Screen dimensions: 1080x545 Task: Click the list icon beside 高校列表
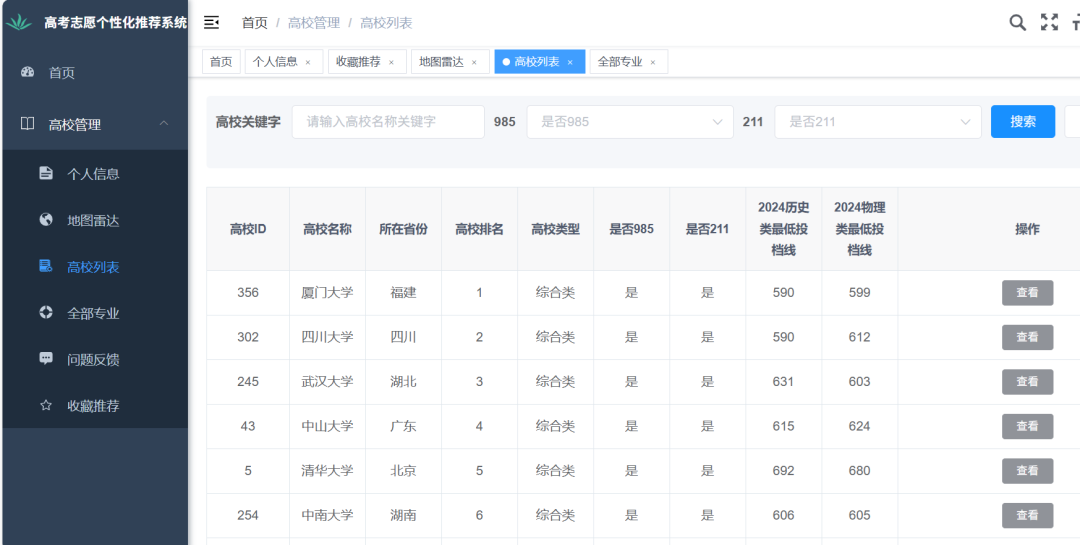pos(46,266)
